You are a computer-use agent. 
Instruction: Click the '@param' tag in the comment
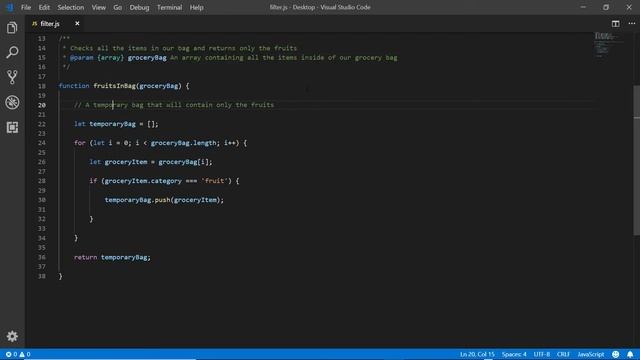point(82,58)
